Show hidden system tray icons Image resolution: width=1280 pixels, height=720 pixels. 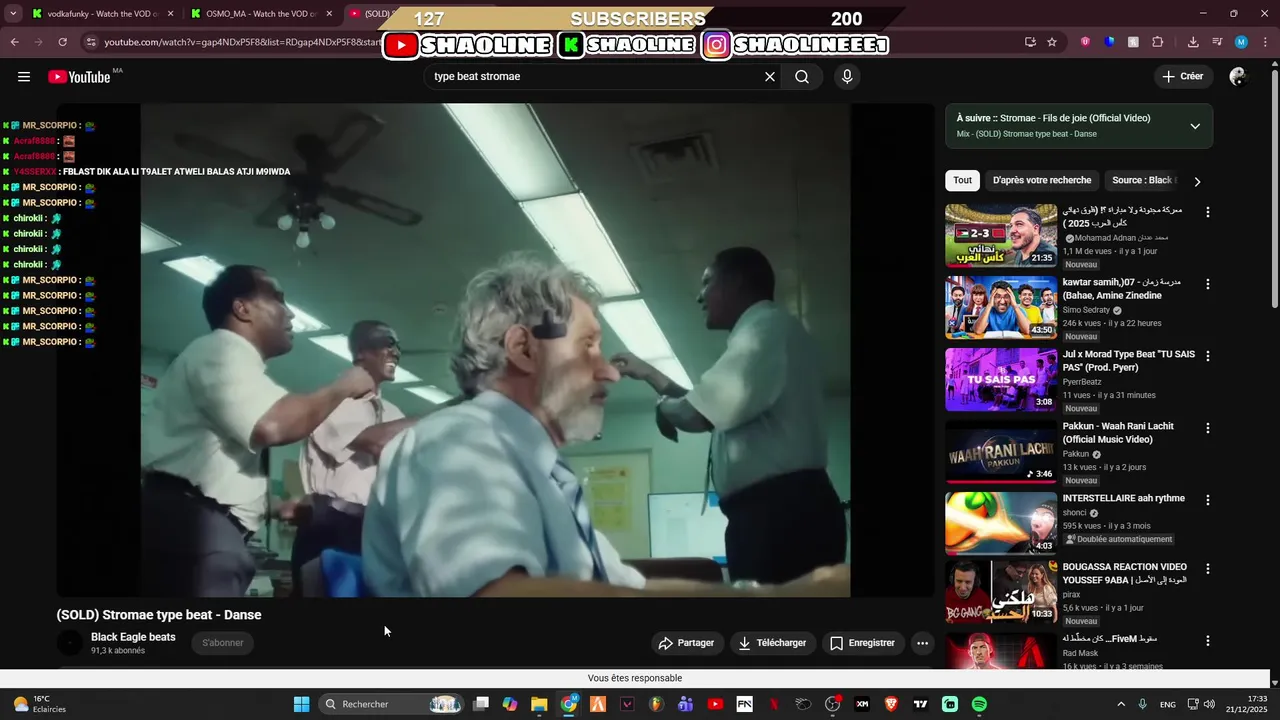click(1120, 704)
